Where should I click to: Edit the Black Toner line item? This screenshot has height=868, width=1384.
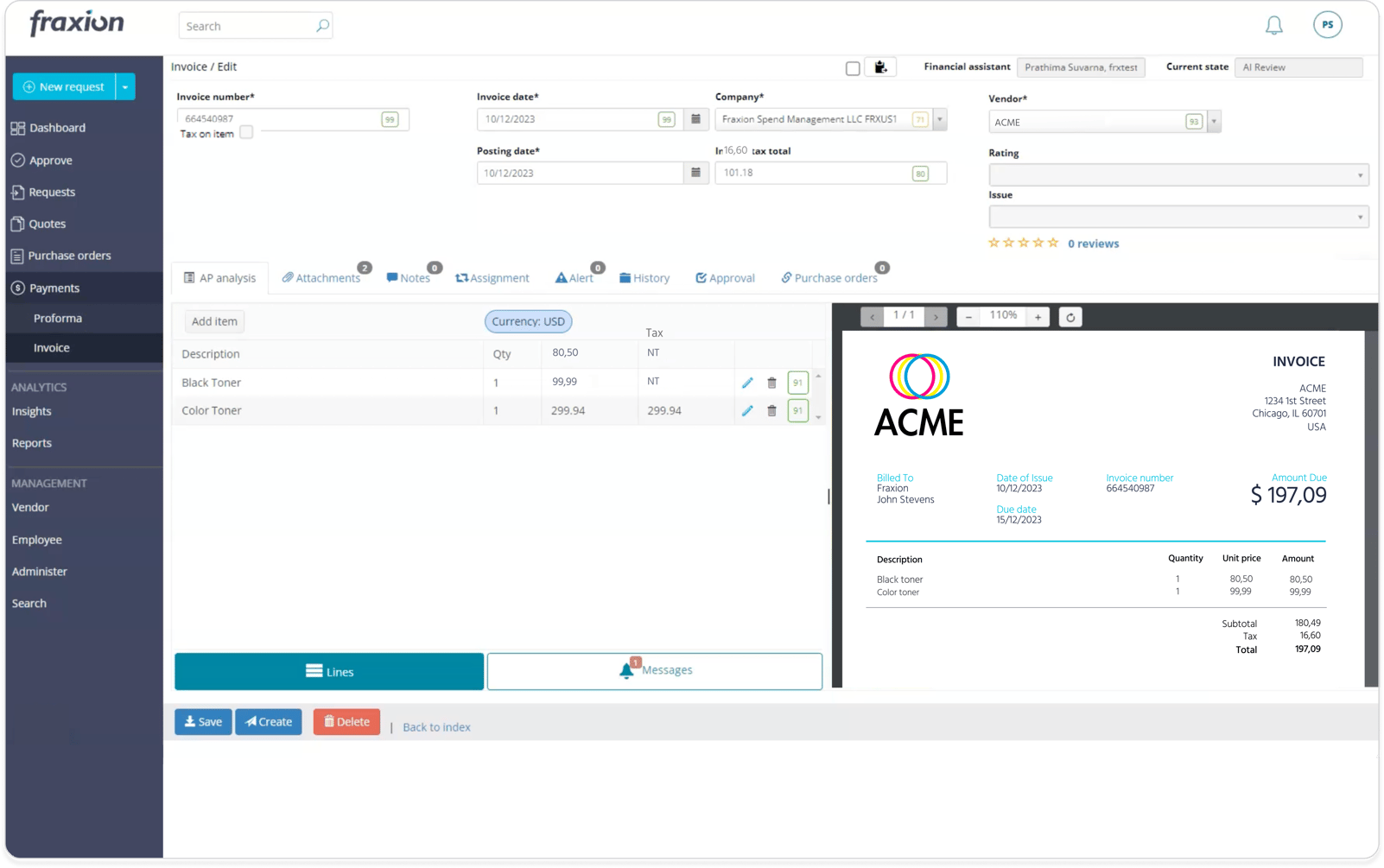click(x=747, y=382)
